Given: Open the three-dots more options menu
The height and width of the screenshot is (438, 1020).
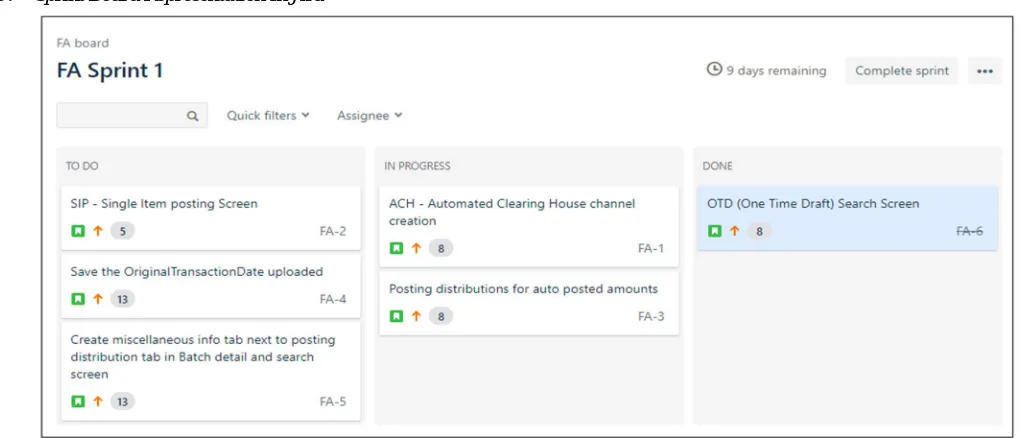Looking at the screenshot, I should 985,71.
